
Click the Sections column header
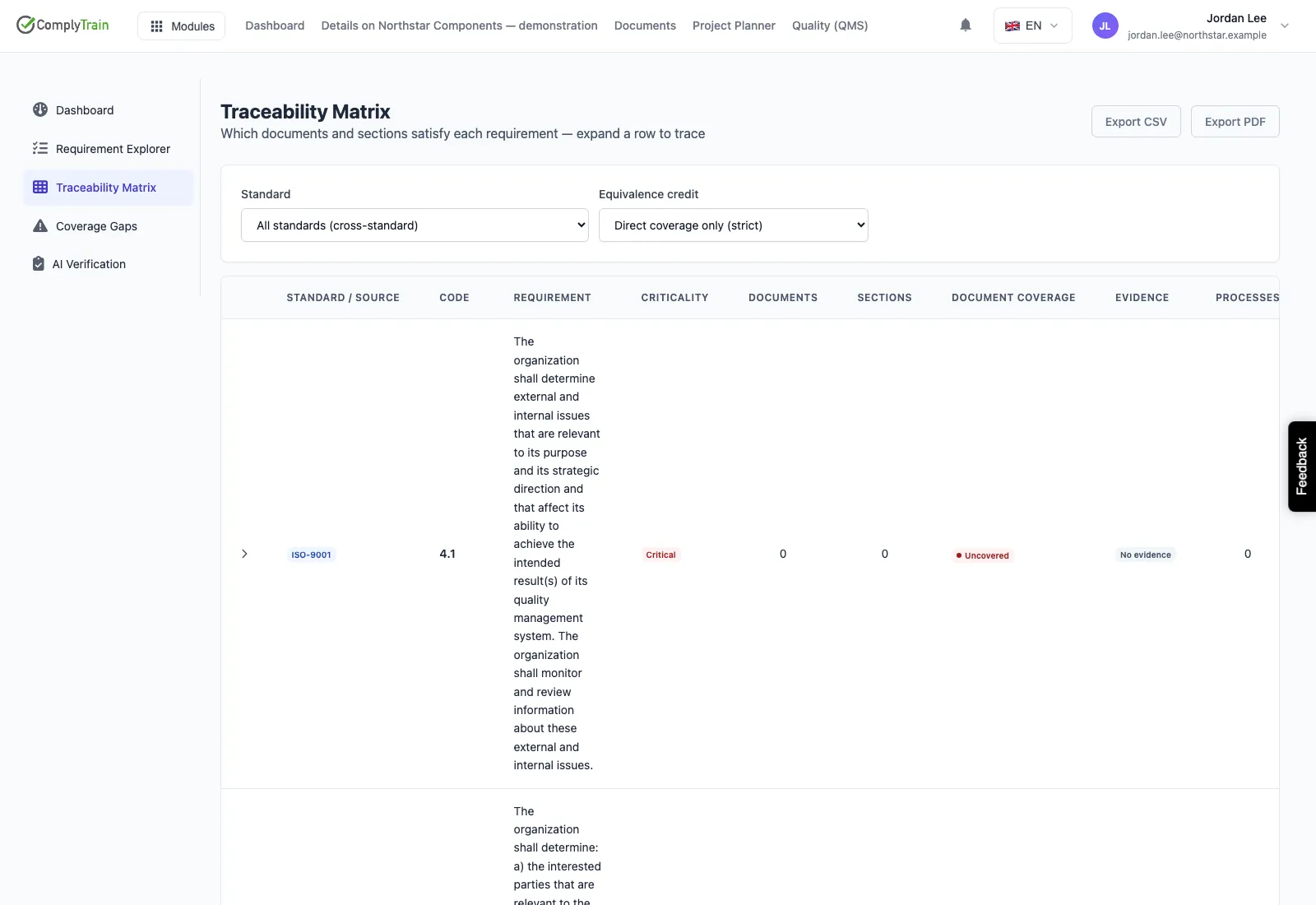(x=884, y=298)
